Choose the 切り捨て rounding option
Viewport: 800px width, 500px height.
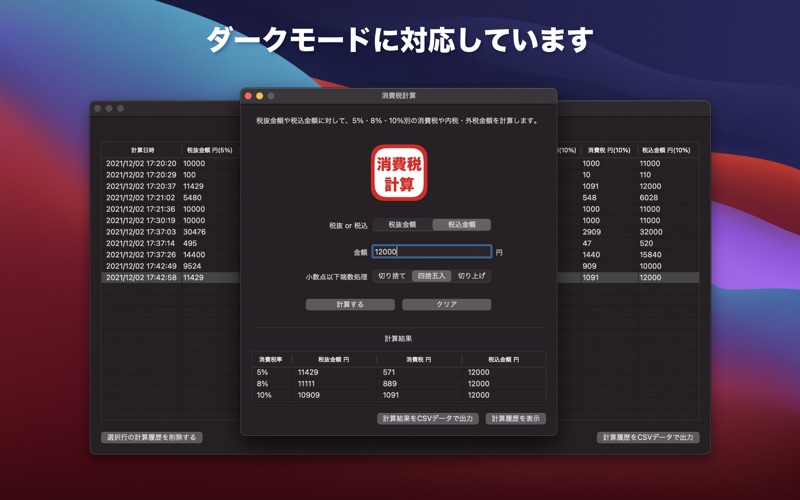click(391, 276)
